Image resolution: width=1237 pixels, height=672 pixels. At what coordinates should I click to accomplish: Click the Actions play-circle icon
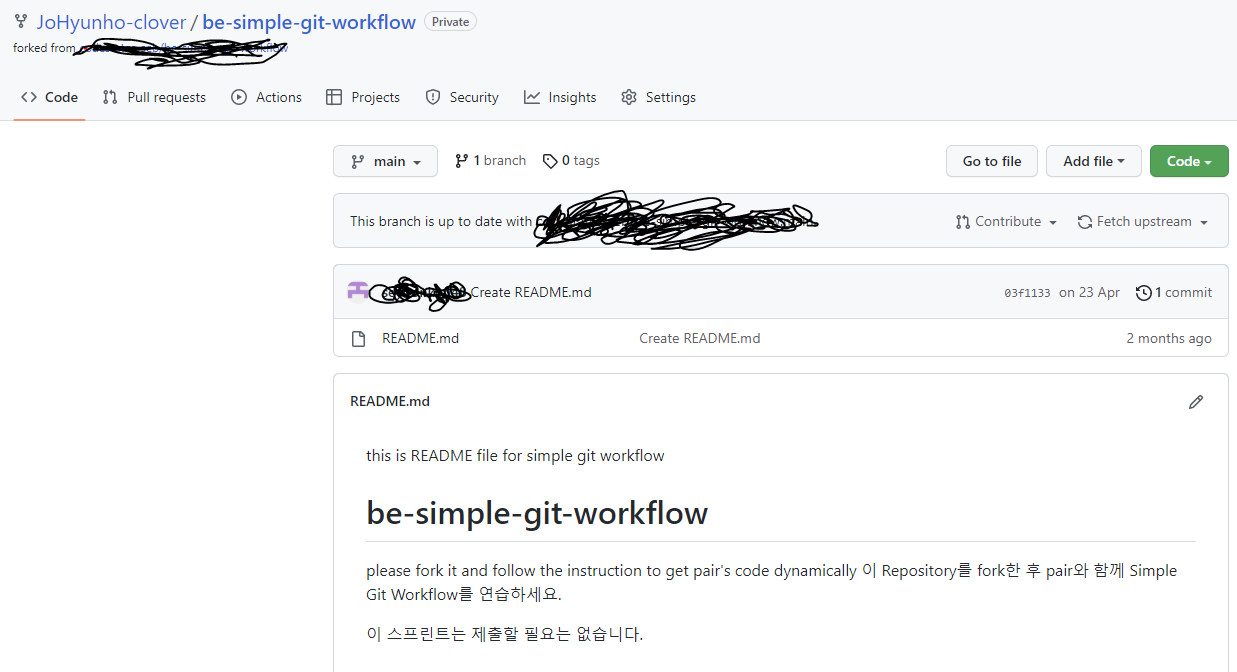pos(239,97)
